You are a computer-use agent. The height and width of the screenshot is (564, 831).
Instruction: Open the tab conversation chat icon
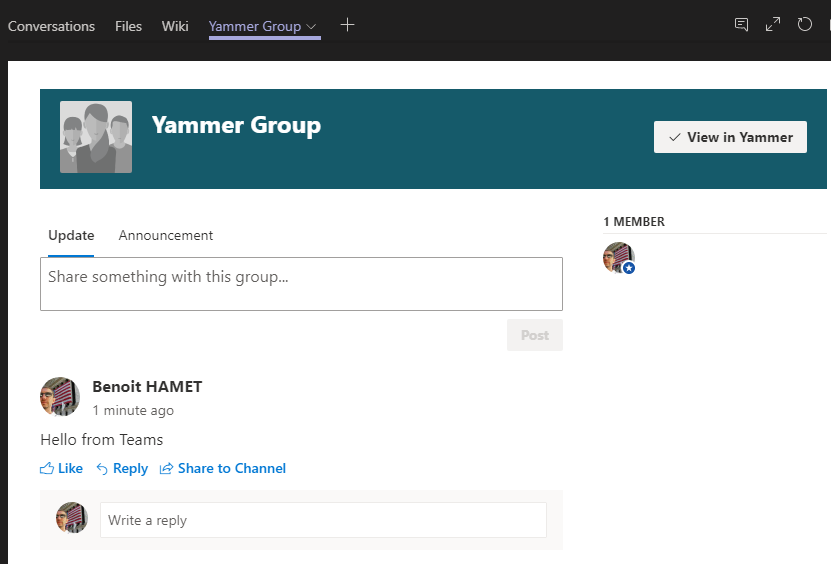pyautogui.click(x=741, y=25)
